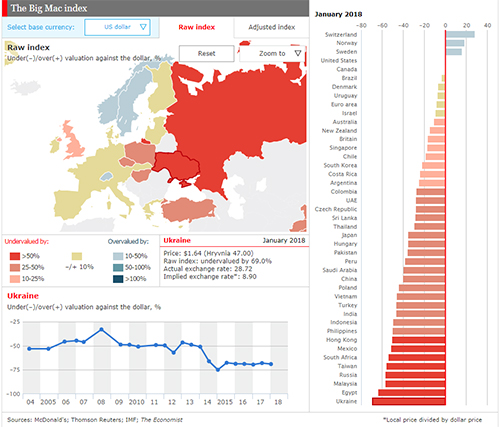Click the Britain bar in the chart

(437, 139)
